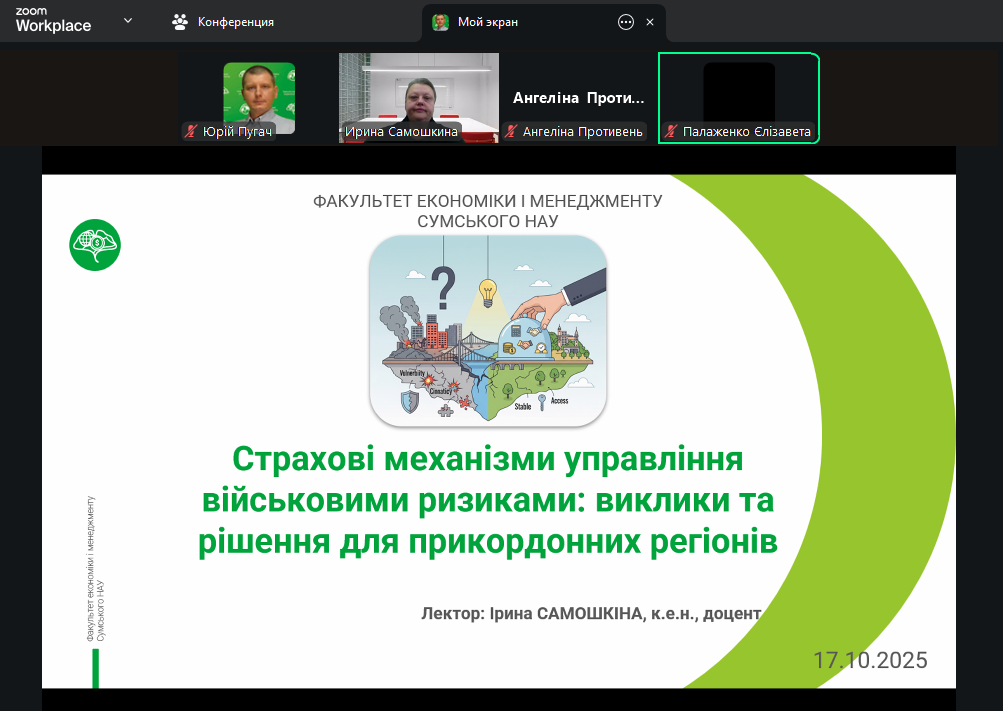Click the city risk illustration on the slide
This screenshot has width=1003, height=711.
(x=488, y=330)
